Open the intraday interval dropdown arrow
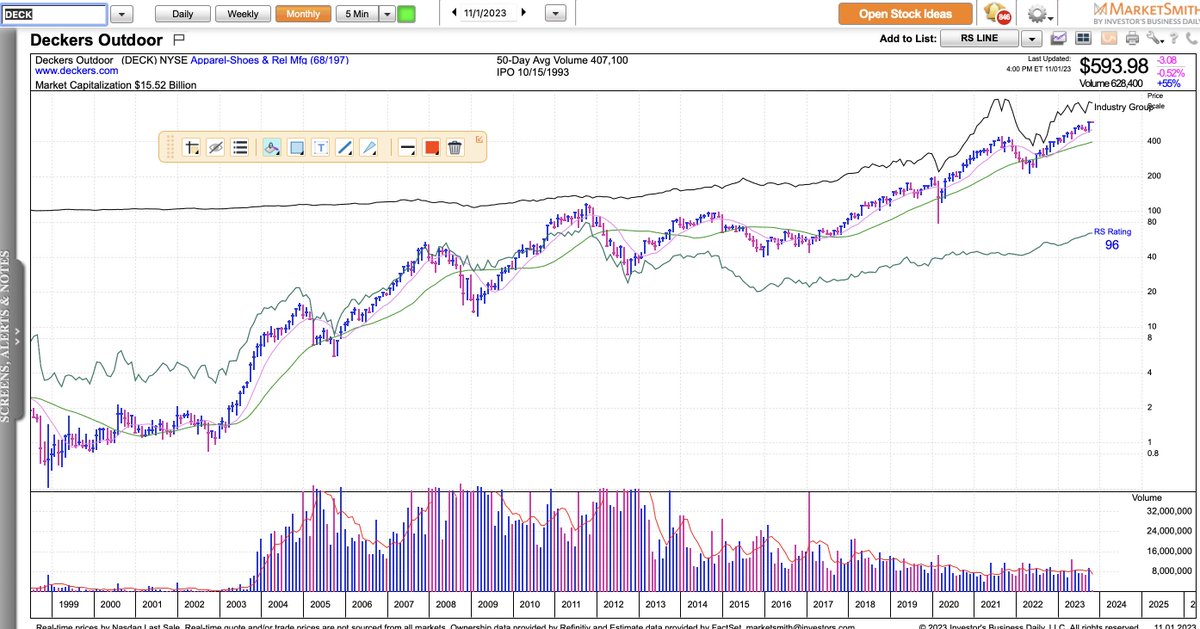 coord(387,14)
